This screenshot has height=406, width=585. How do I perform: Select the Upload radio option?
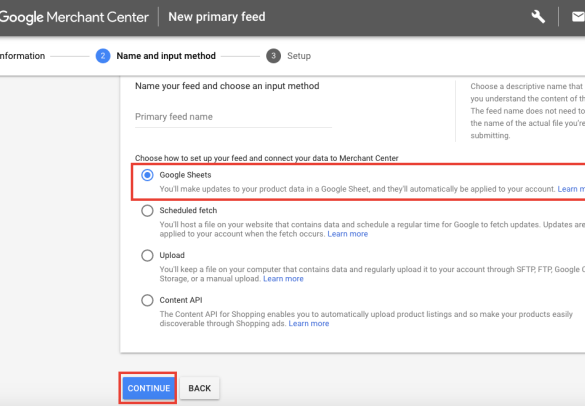coord(147,255)
